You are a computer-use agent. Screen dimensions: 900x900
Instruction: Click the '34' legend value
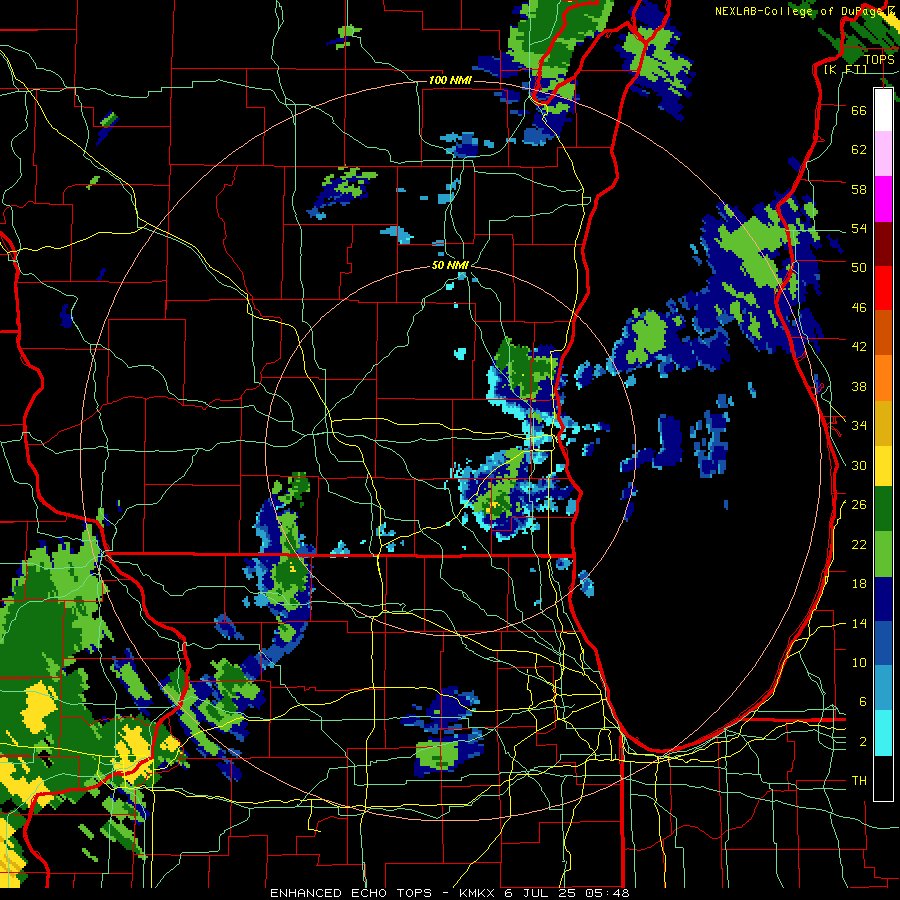tap(859, 425)
